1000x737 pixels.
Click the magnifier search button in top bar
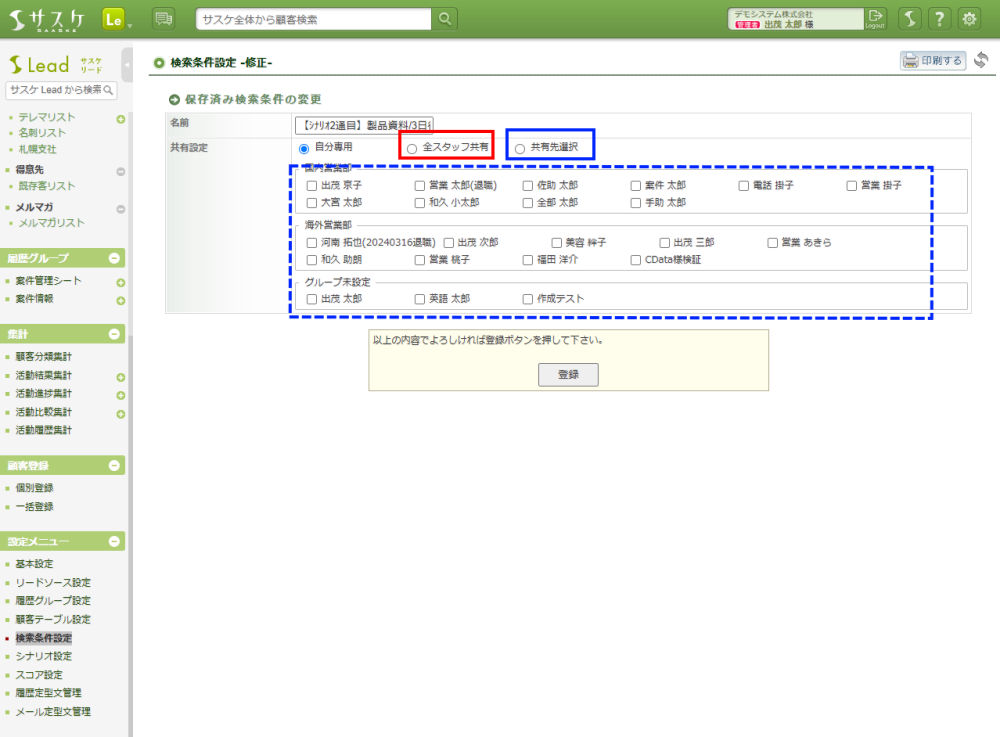coord(445,19)
